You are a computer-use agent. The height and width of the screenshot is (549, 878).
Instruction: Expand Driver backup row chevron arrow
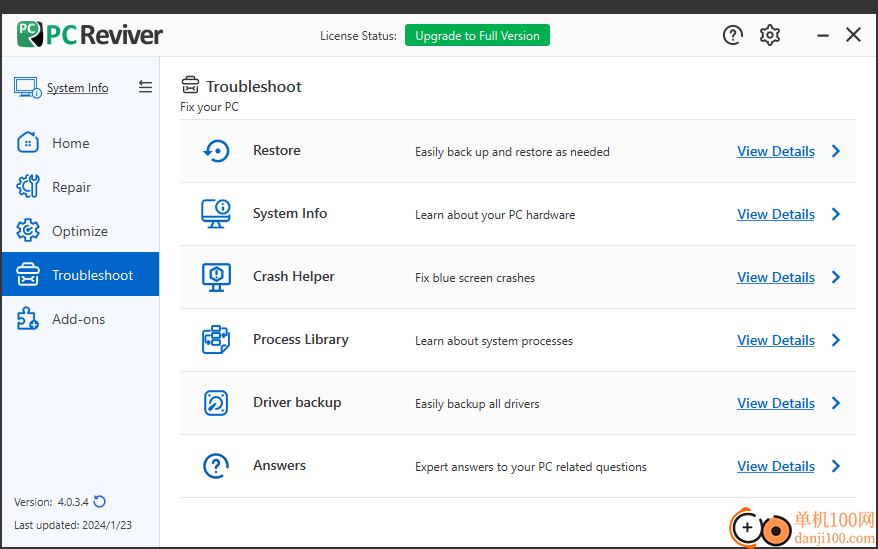click(836, 403)
